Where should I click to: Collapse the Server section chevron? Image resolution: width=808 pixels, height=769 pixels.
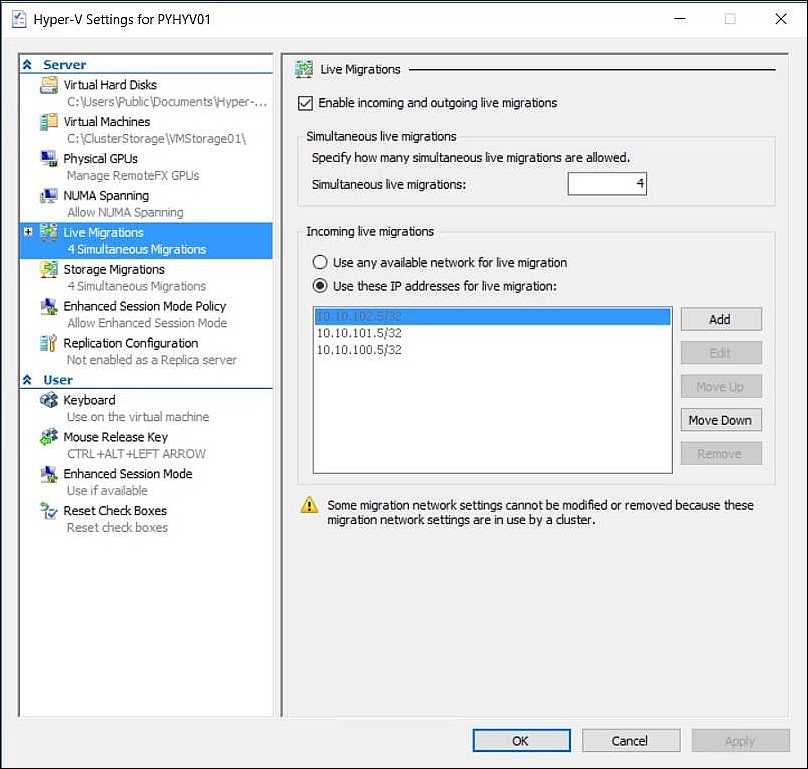28,65
